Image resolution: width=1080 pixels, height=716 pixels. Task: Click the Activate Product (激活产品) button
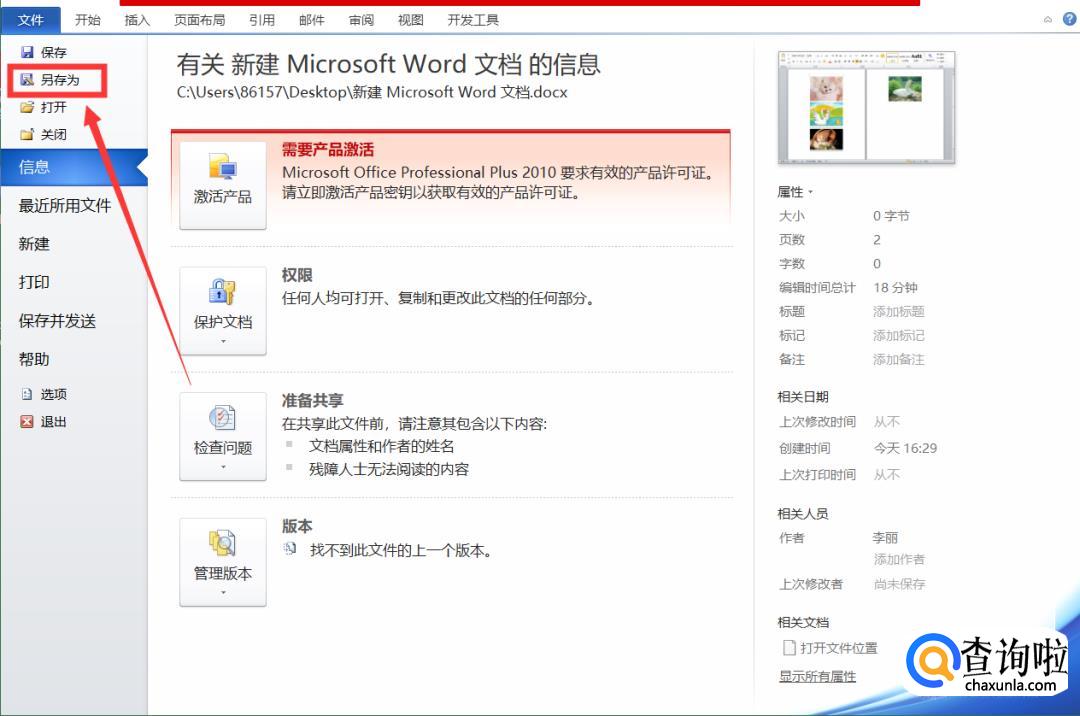223,185
